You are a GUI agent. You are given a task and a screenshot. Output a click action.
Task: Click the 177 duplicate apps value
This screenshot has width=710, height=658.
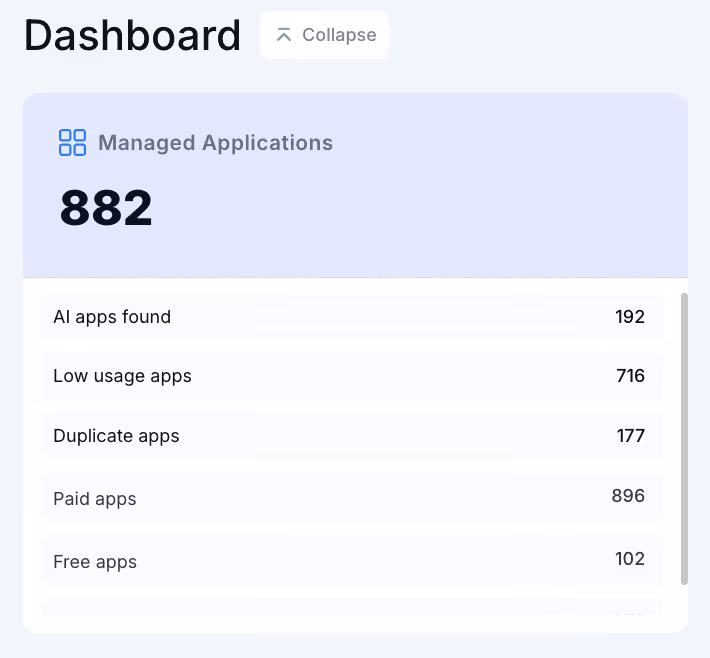point(630,436)
